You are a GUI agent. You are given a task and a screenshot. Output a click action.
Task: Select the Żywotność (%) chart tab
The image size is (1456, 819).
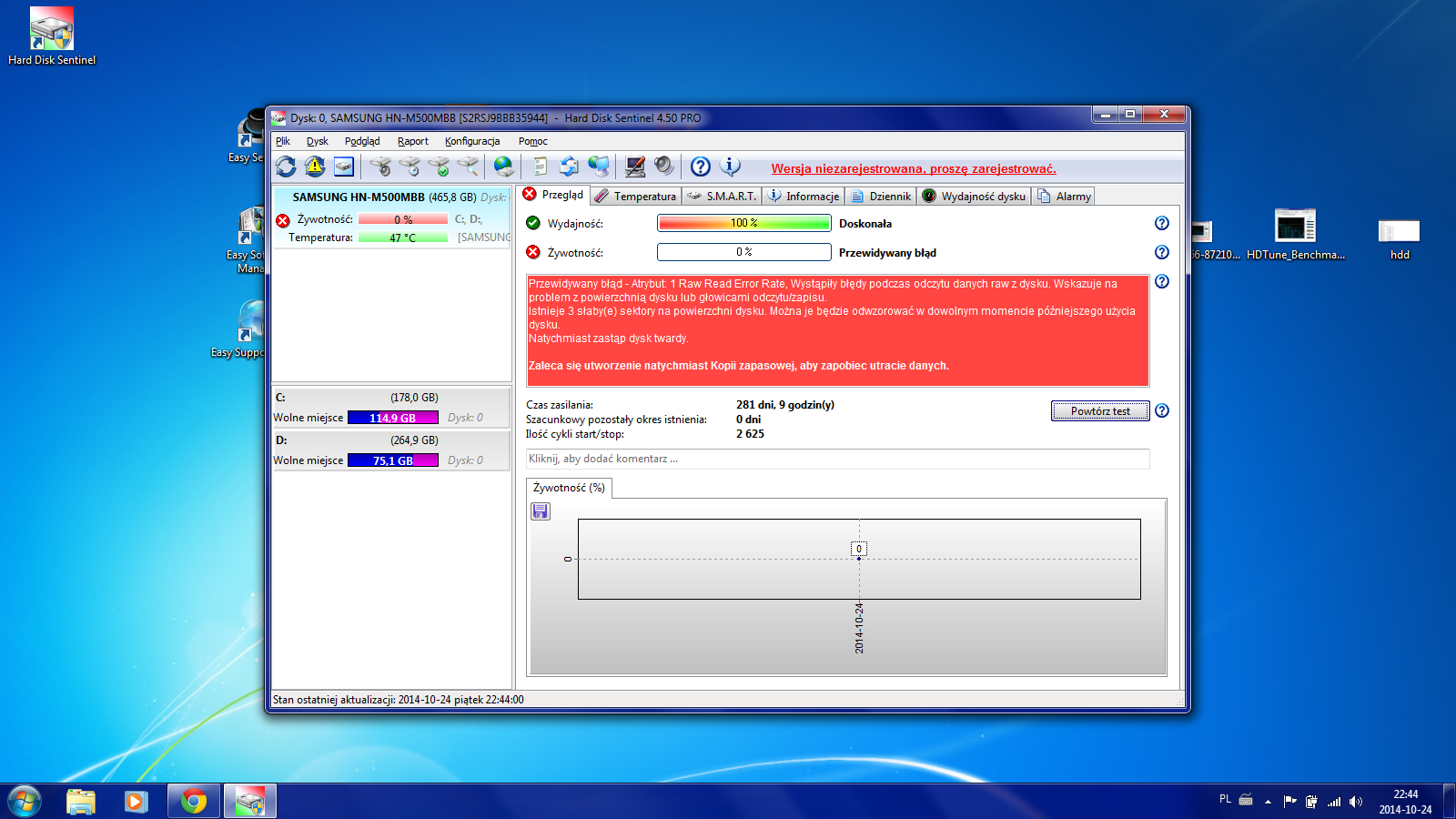tap(569, 488)
